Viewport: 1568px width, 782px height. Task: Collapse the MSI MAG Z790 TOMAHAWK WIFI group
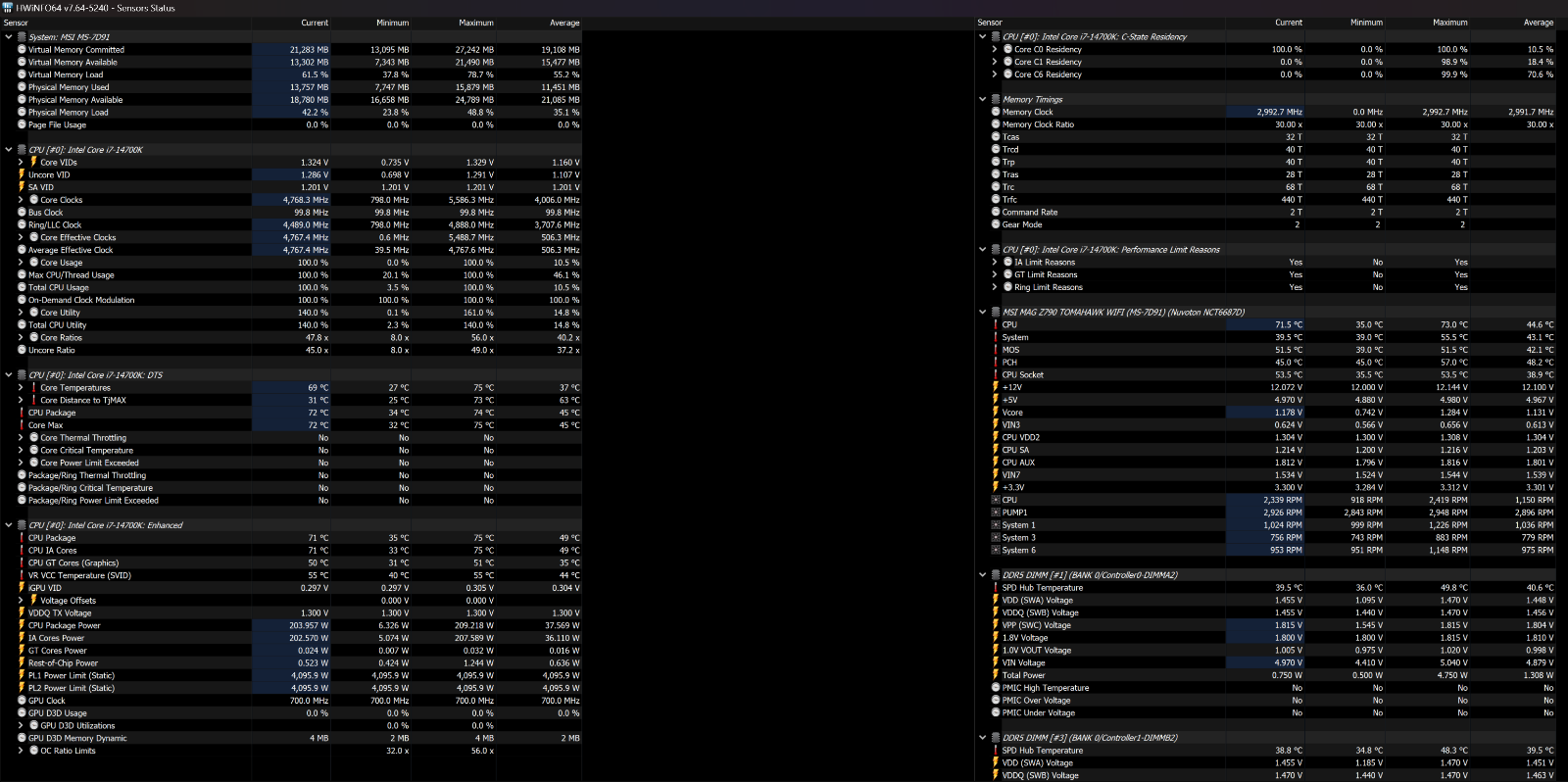tap(983, 313)
